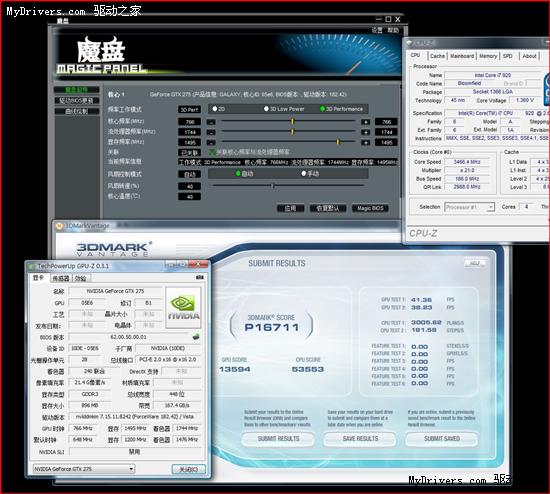Open the 设置 settings menu in Magic Panel

click(x=377, y=30)
